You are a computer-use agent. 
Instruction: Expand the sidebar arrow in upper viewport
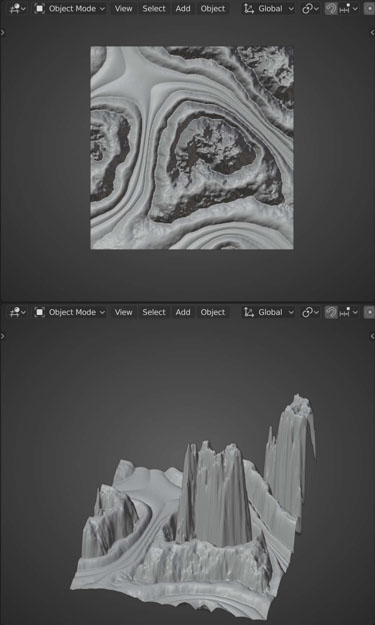[372, 32]
